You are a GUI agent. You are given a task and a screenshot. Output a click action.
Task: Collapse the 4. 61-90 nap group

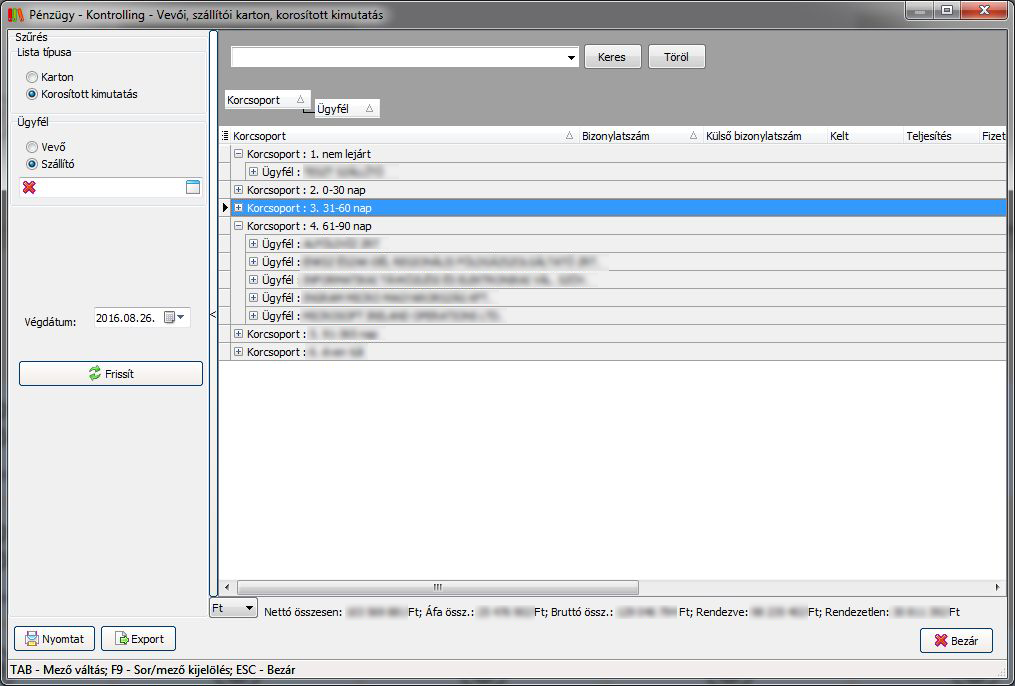[x=238, y=226]
